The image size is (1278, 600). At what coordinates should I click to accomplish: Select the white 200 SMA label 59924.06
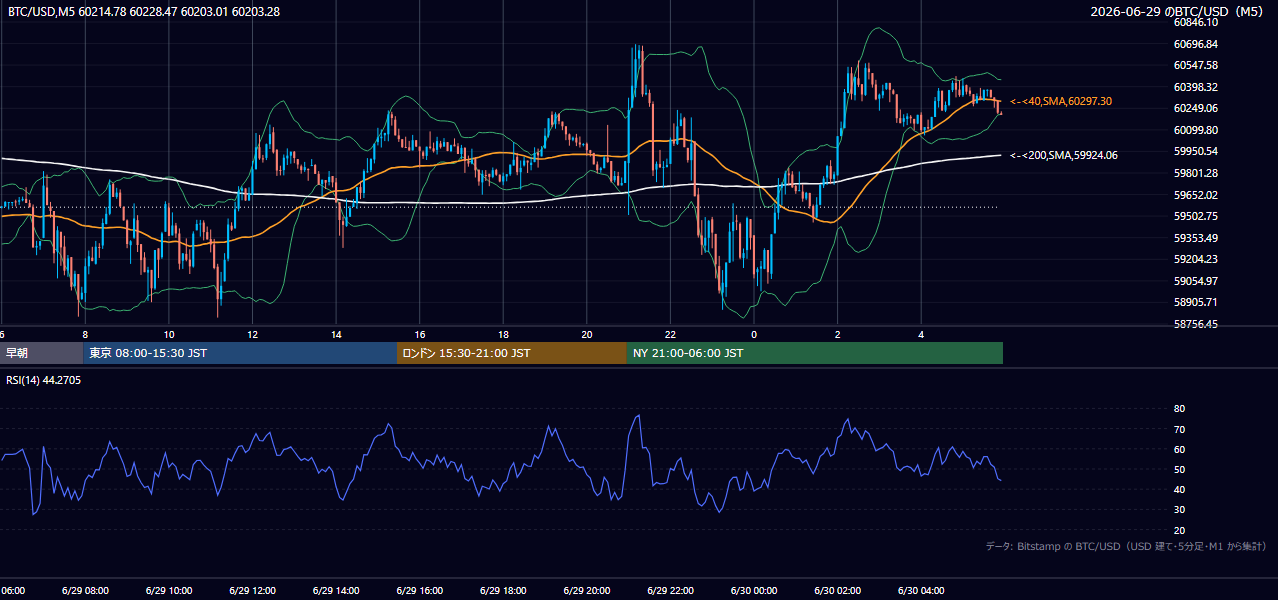tap(1064, 155)
